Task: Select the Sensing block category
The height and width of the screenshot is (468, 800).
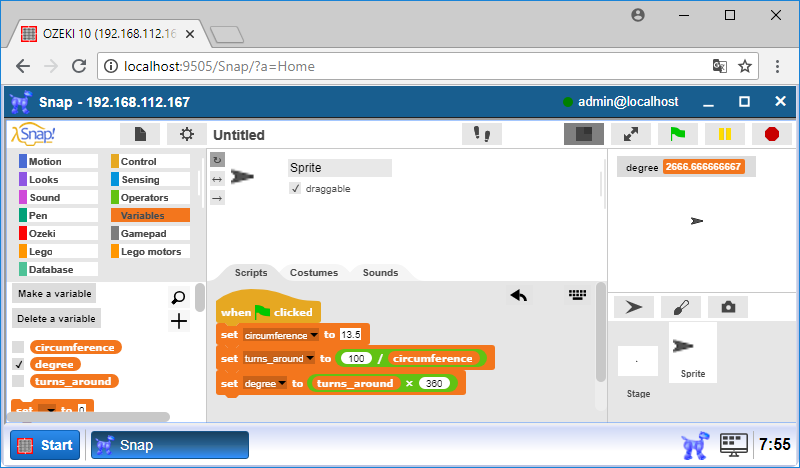Action: pos(150,179)
